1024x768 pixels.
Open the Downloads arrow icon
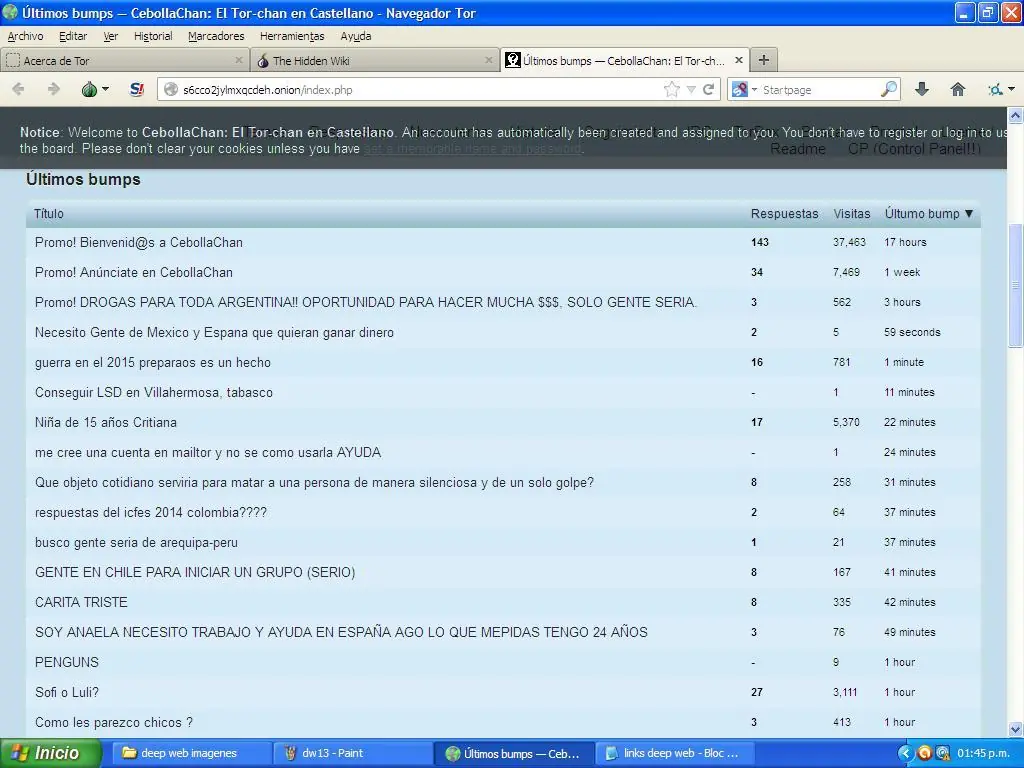pyautogui.click(x=921, y=89)
